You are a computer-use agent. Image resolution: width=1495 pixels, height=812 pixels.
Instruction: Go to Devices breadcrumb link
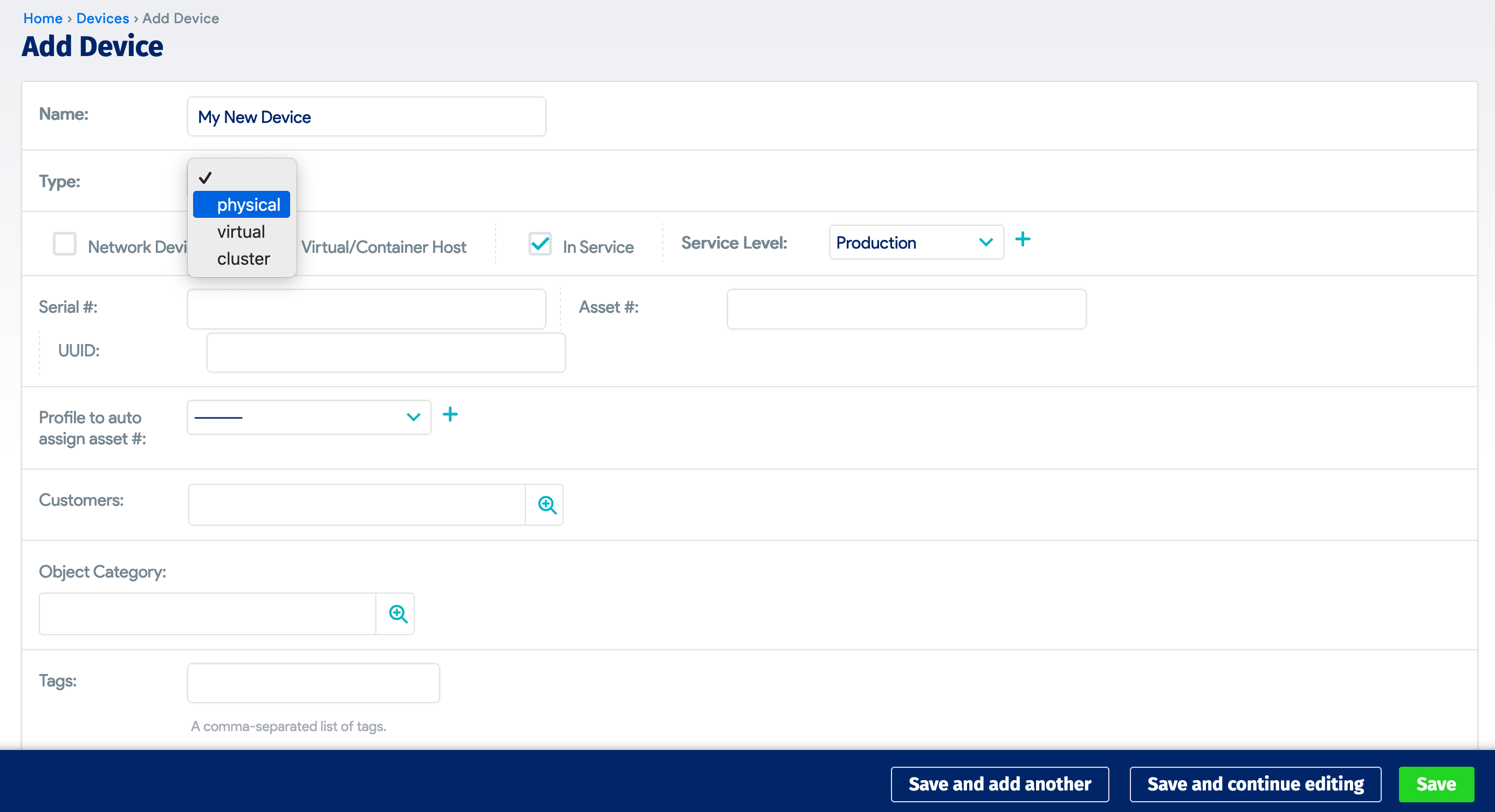102,18
